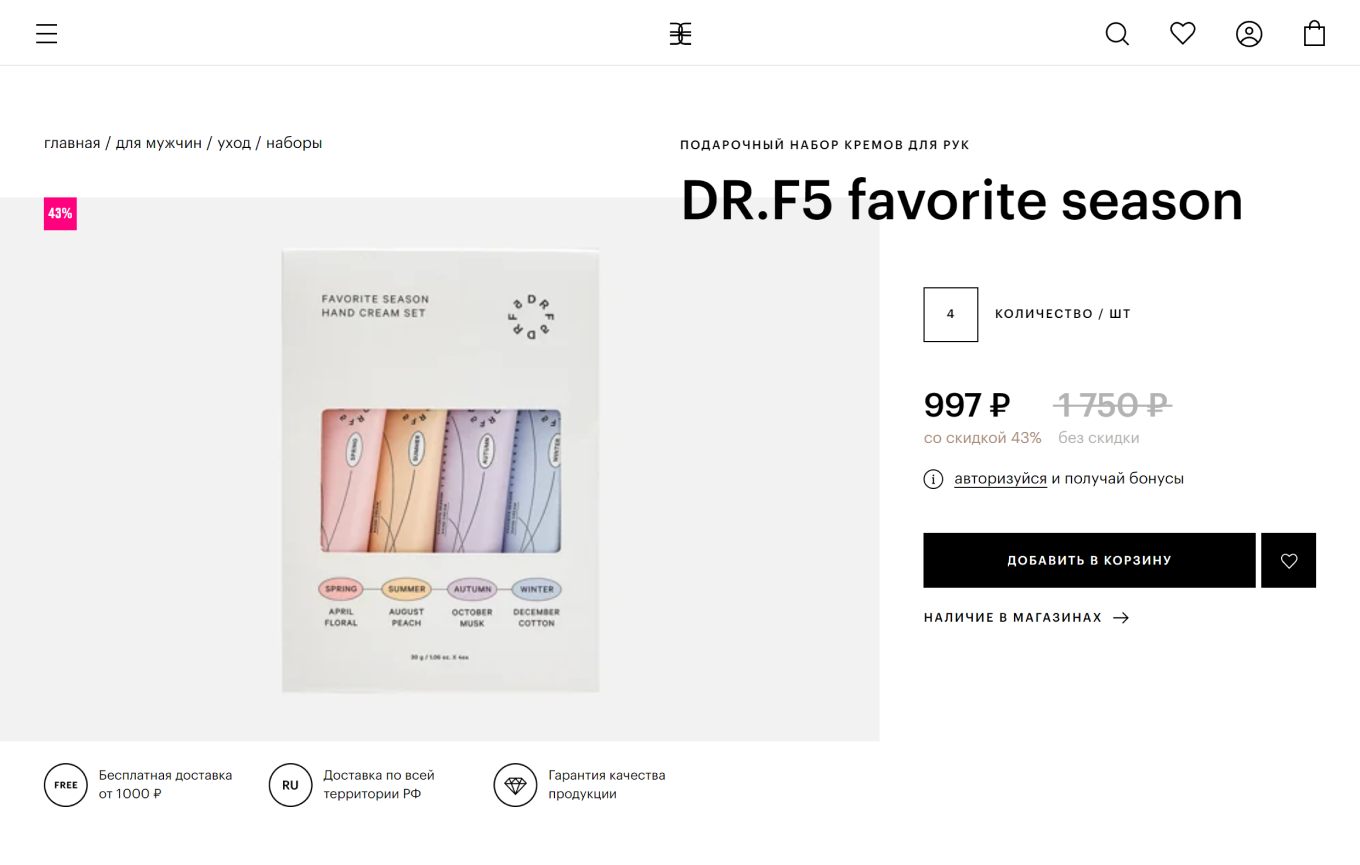Go to the «главная» breadcrumb
1360x865 pixels.
coord(72,143)
